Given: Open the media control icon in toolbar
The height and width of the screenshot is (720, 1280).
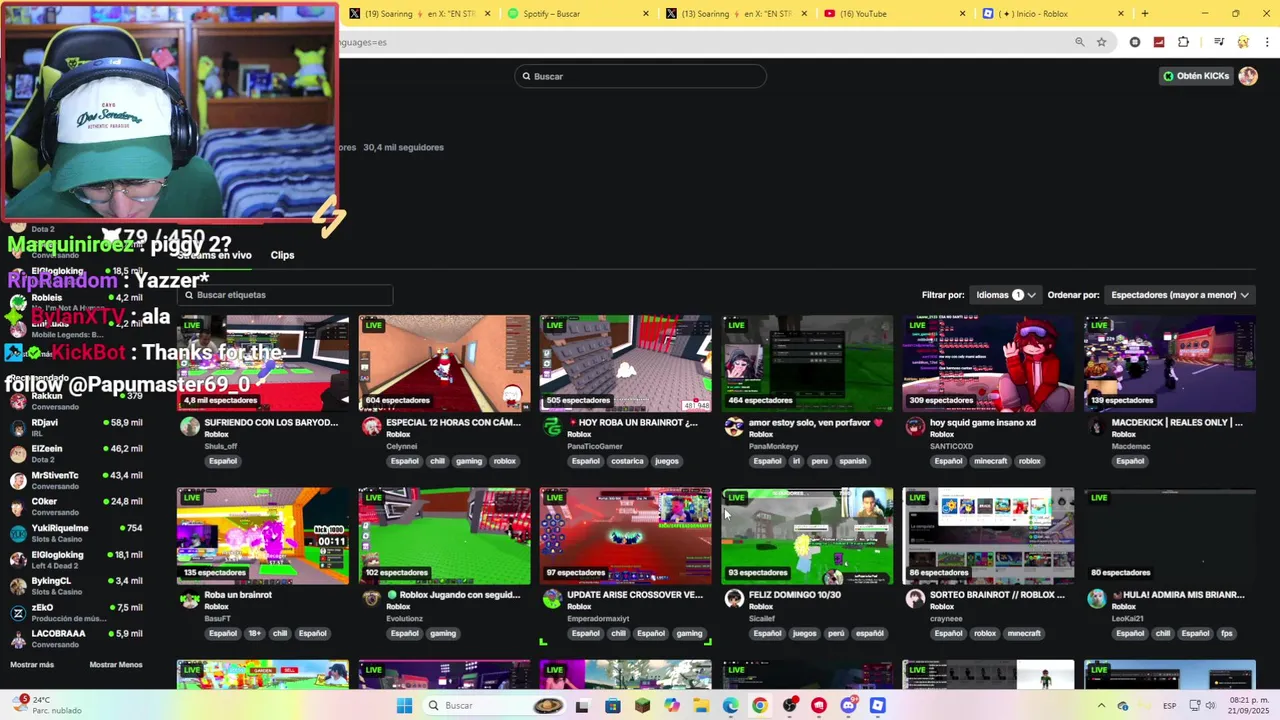Looking at the screenshot, I should (x=1219, y=42).
